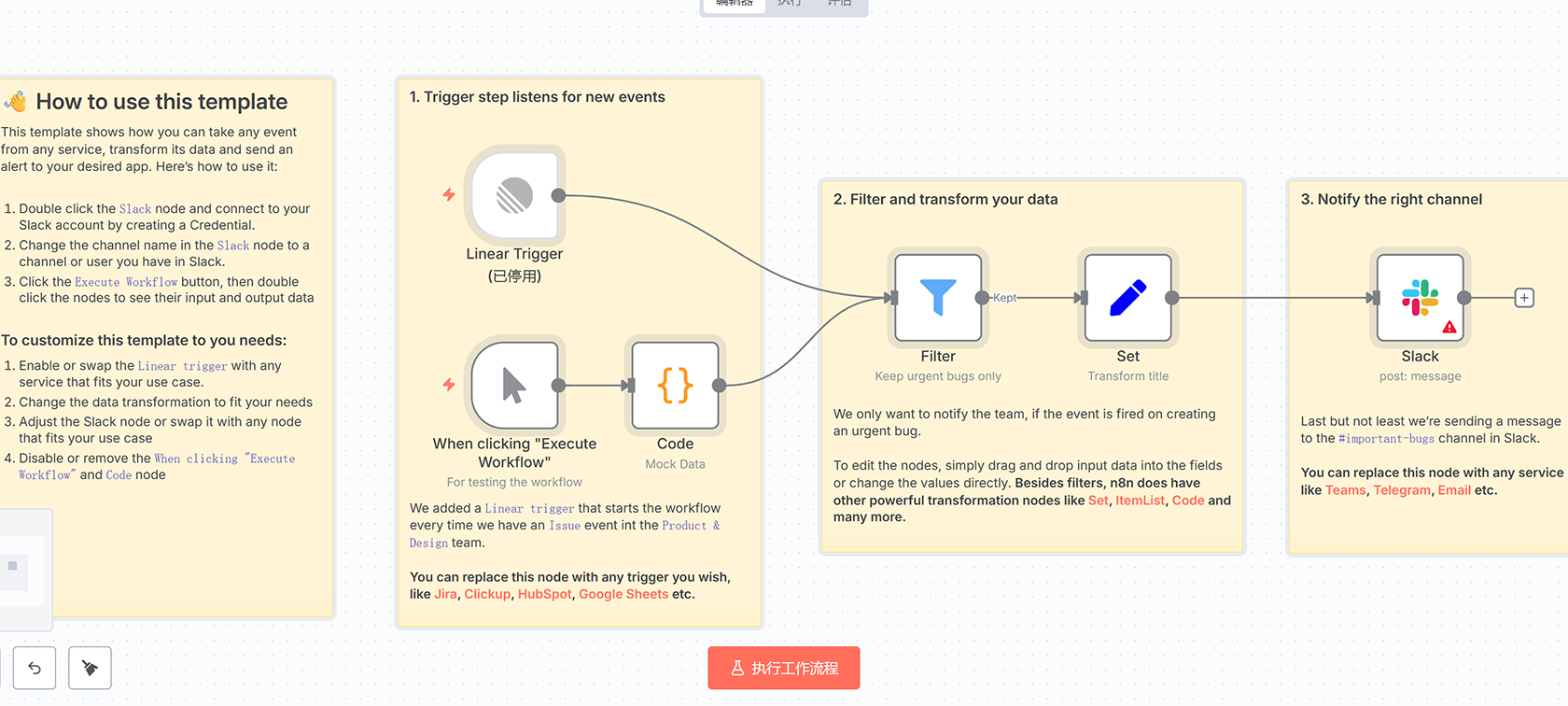Switch to the 编辑器 tab
The height and width of the screenshot is (706, 1568).
(x=734, y=4)
